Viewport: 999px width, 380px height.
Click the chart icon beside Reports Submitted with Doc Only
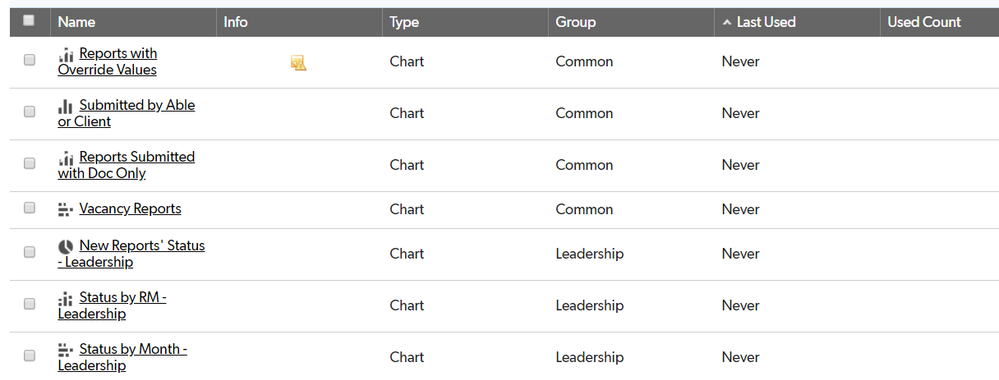click(66, 159)
